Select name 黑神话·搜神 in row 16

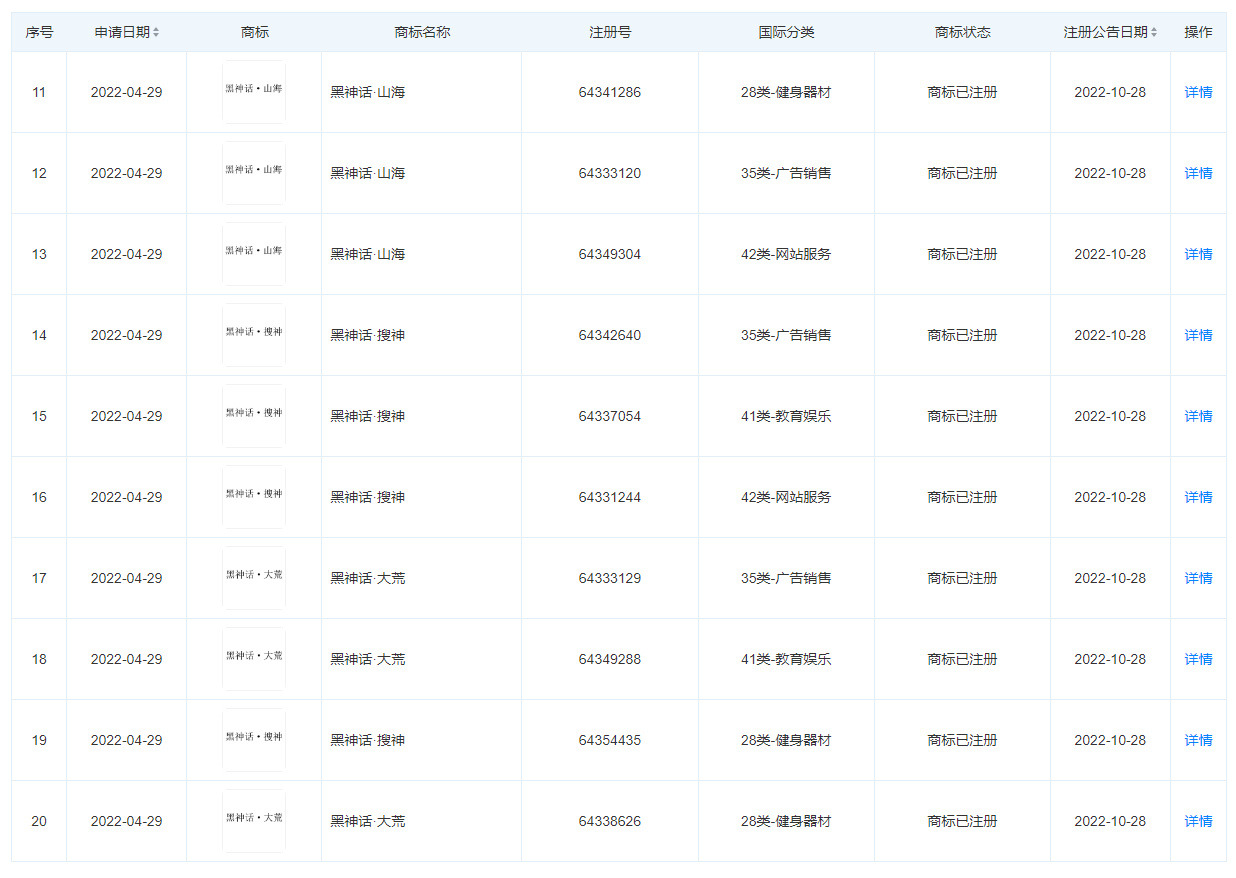tap(368, 497)
